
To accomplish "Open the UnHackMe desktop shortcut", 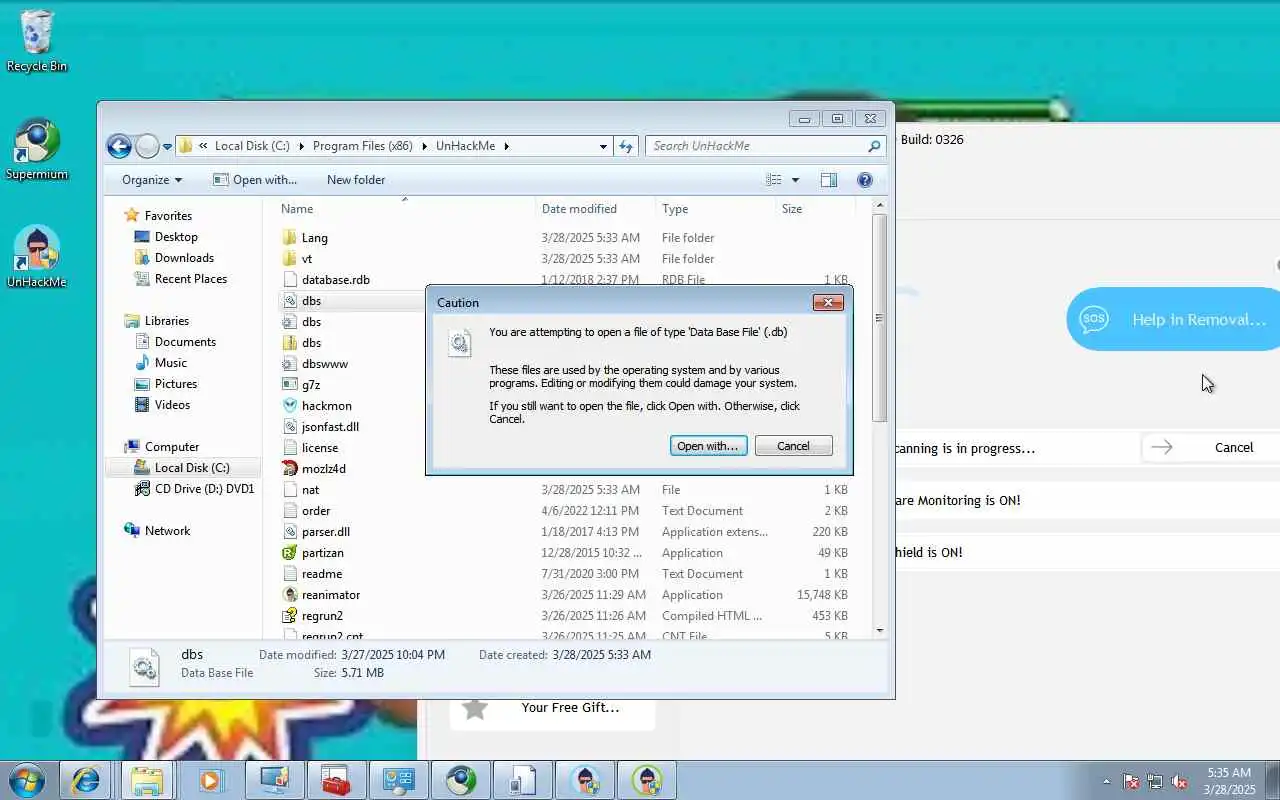I will pyautogui.click(x=37, y=257).
